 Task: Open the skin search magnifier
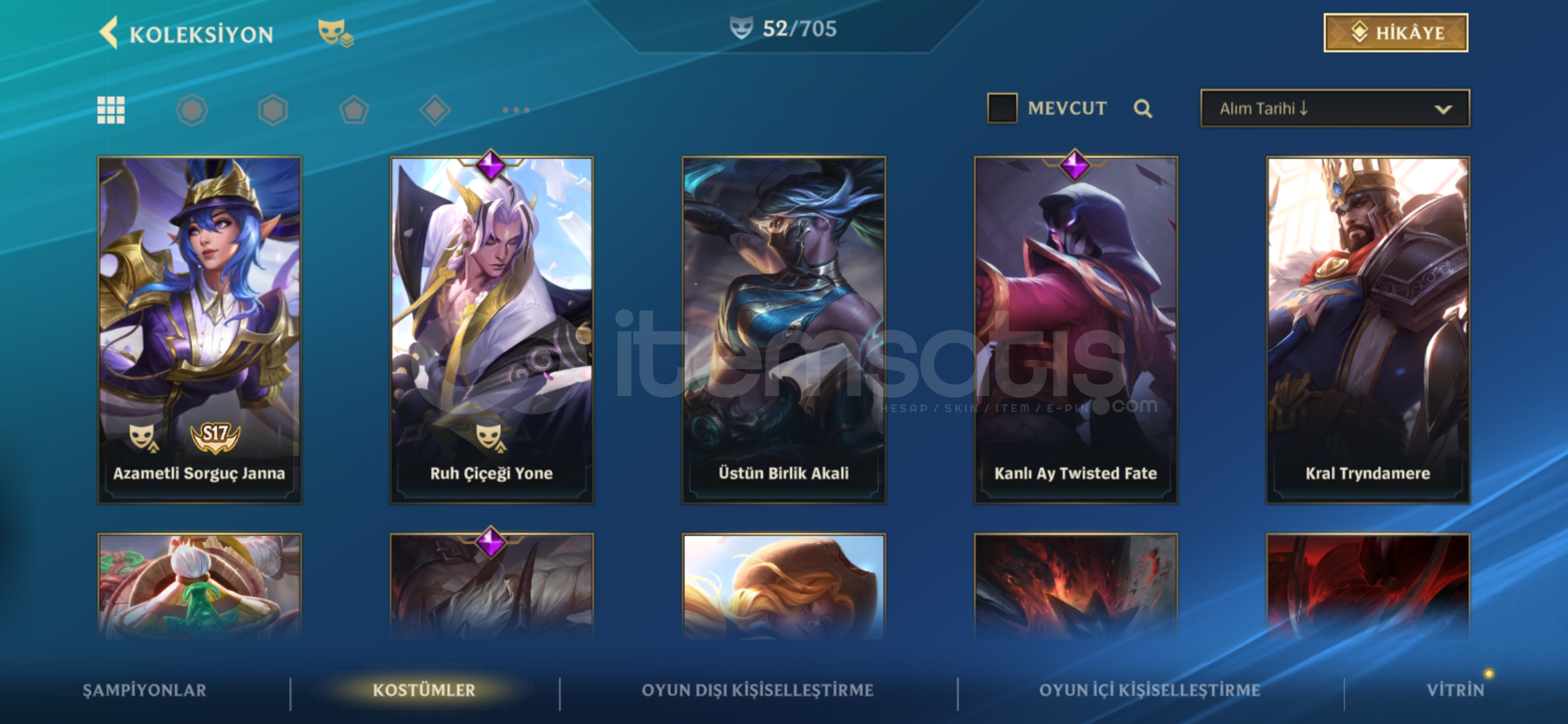tap(1143, 109)
